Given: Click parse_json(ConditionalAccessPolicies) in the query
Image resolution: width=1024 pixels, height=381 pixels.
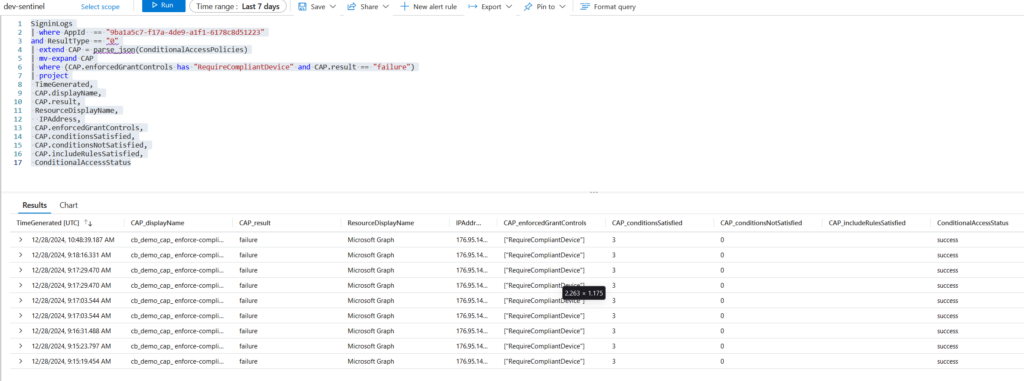Looking at the screenshot, I should point(170,50).
